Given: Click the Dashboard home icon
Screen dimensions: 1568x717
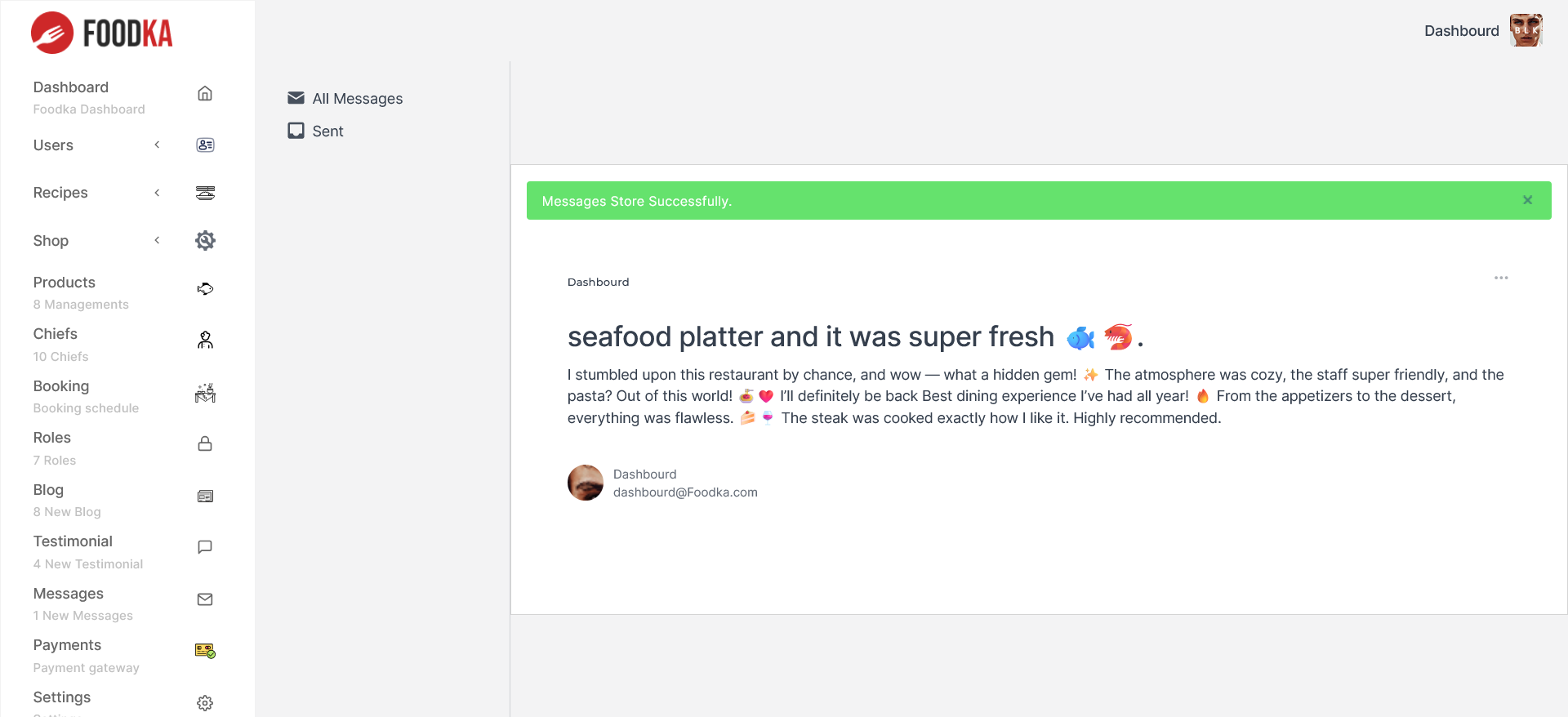Looking at the screenshot, I should [x=205, y=94].
